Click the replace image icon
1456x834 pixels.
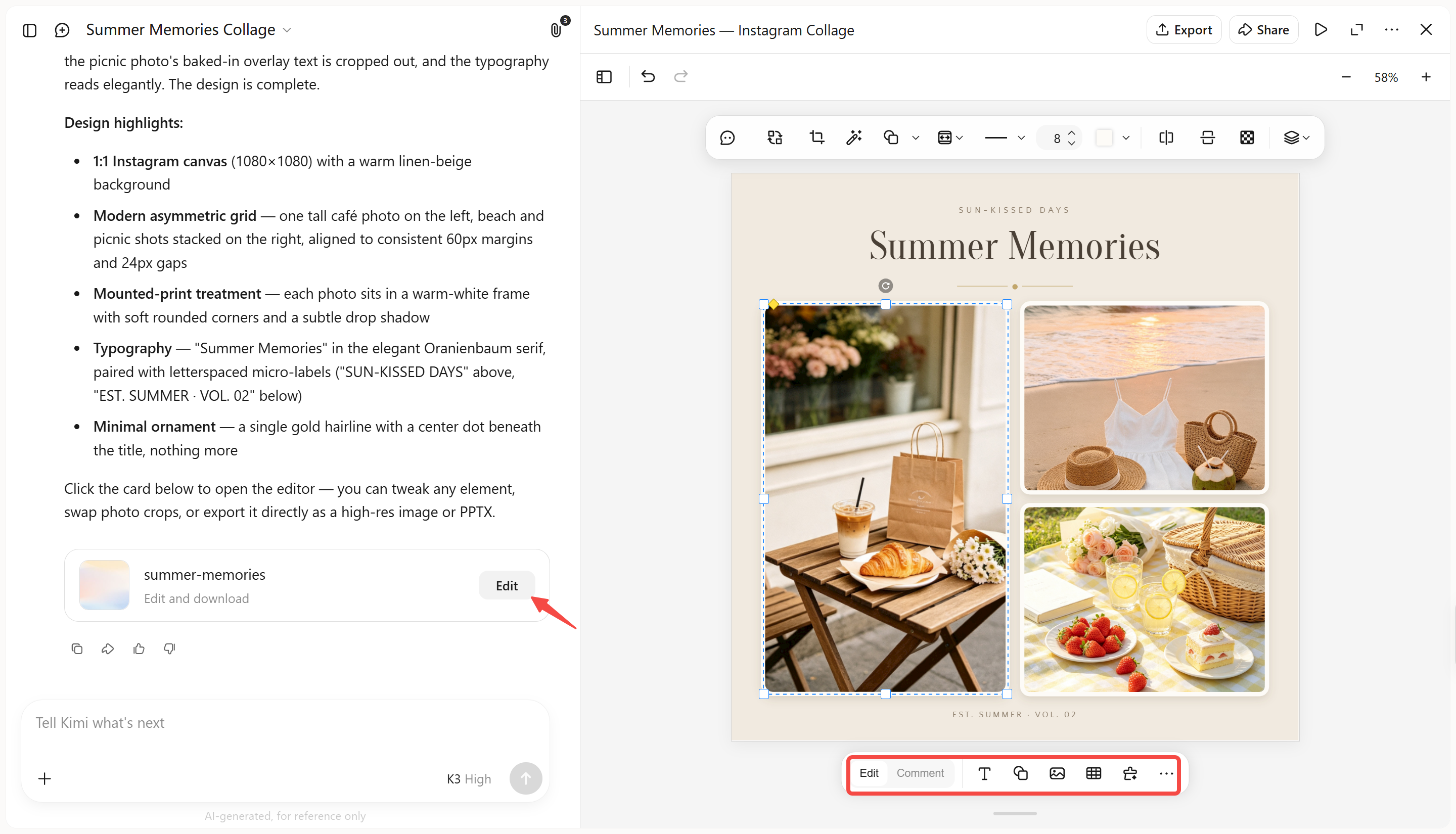(x=775, y=137)
